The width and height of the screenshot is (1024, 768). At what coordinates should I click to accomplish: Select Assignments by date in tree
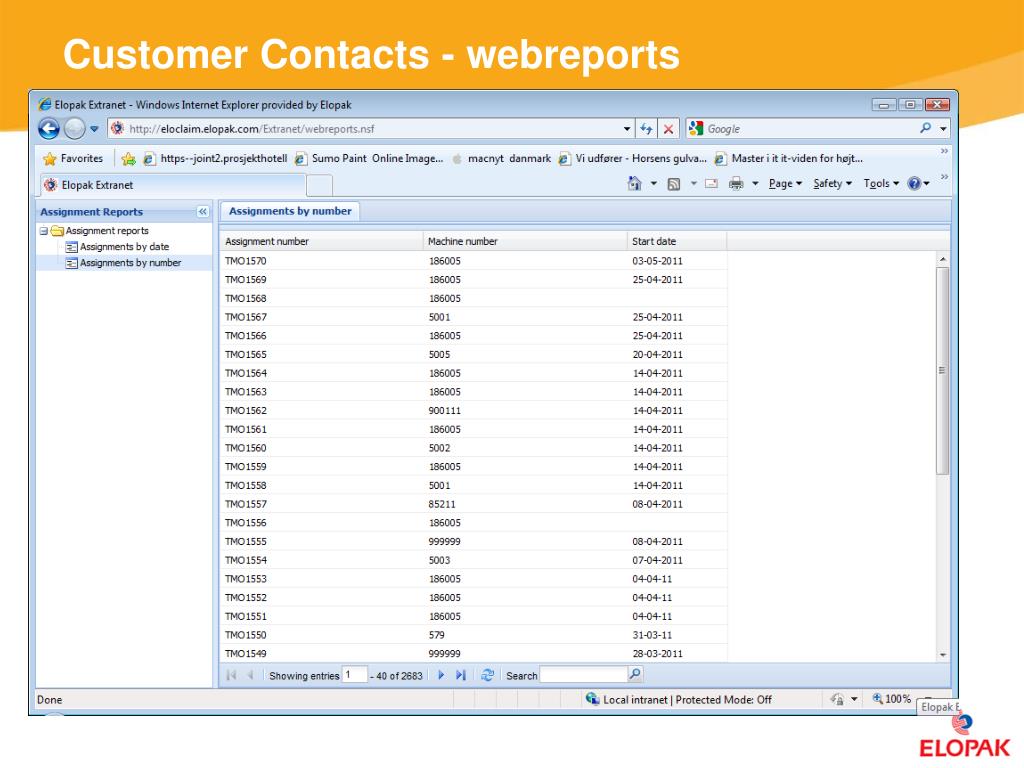124,247
